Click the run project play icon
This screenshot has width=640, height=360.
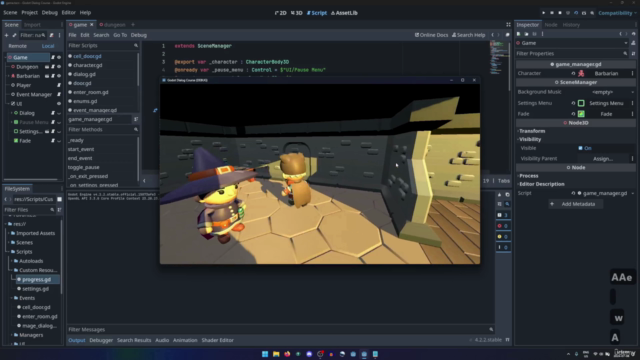[543, 13]
